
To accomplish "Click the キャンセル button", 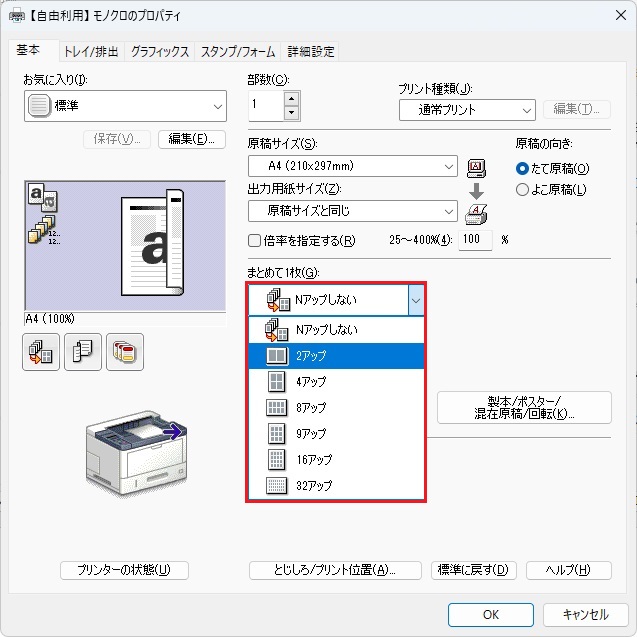I will pos(585,615).
